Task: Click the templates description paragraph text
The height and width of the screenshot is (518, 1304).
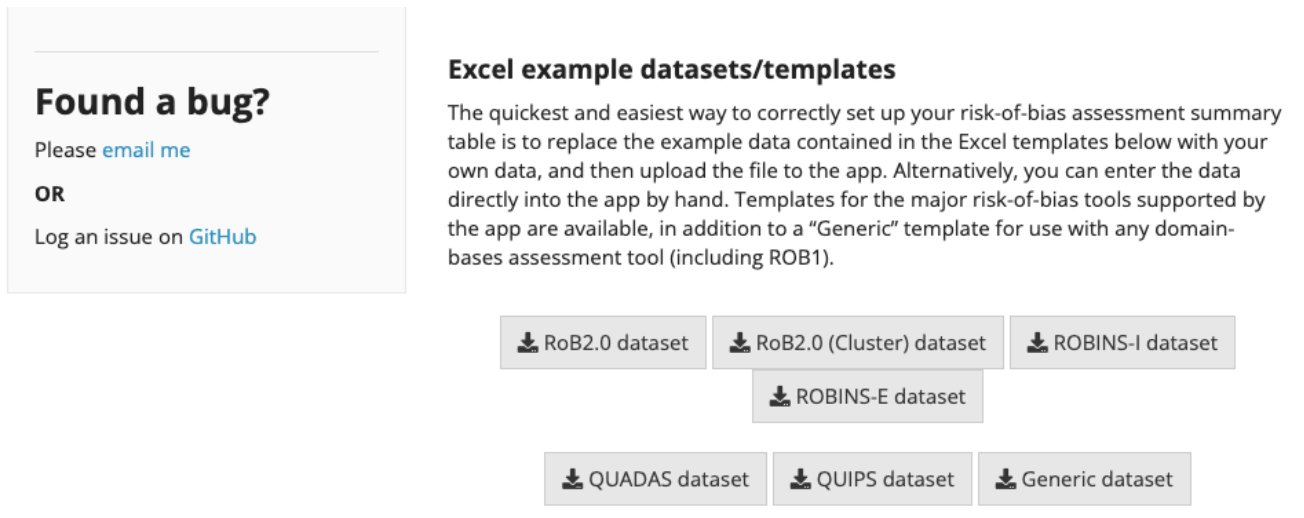Action: 864,186
